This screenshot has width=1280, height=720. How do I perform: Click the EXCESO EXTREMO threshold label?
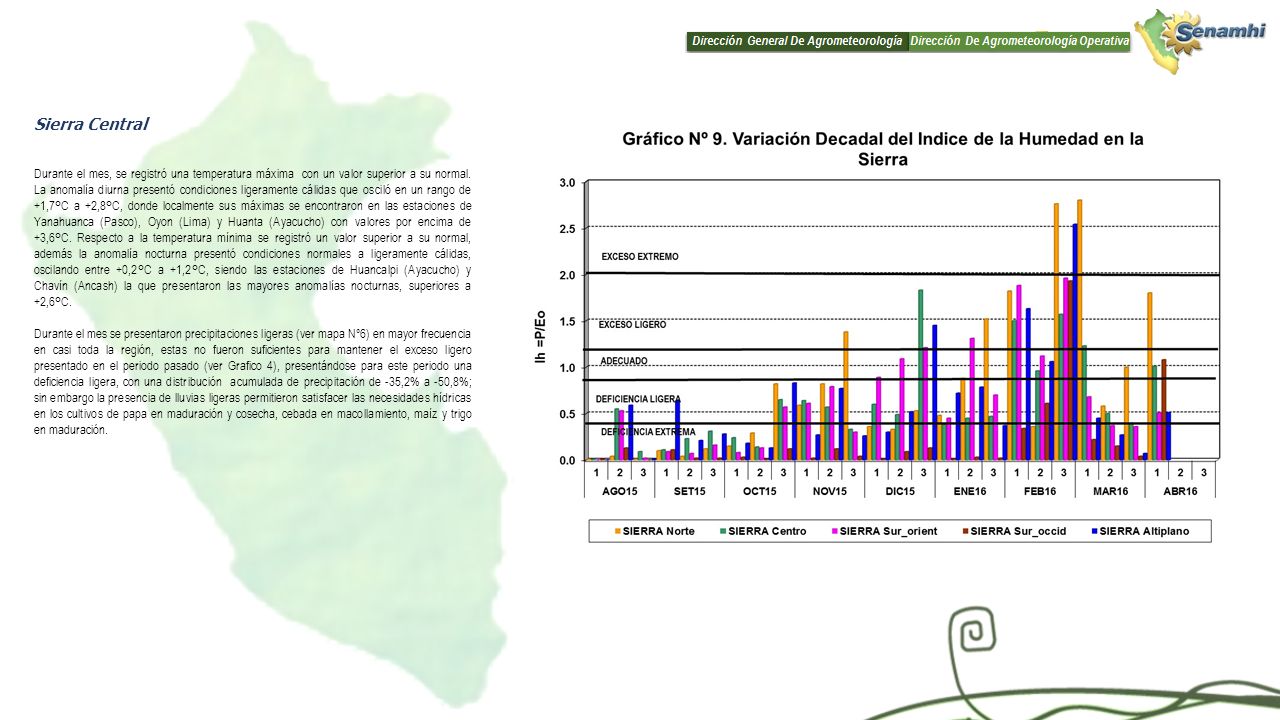coord(640,257)
